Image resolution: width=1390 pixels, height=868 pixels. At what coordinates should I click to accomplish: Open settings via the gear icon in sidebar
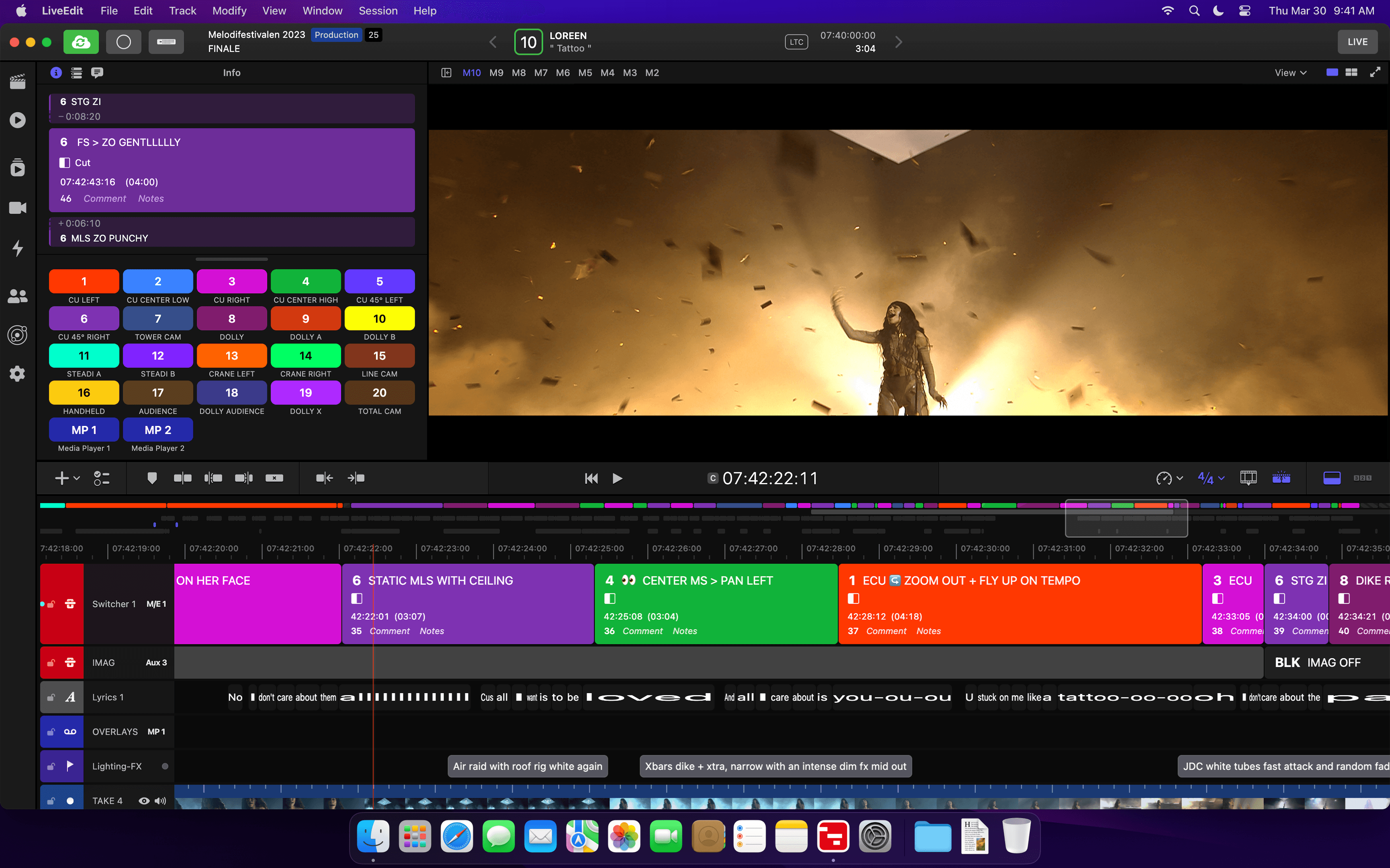click(x=17, y=373)
